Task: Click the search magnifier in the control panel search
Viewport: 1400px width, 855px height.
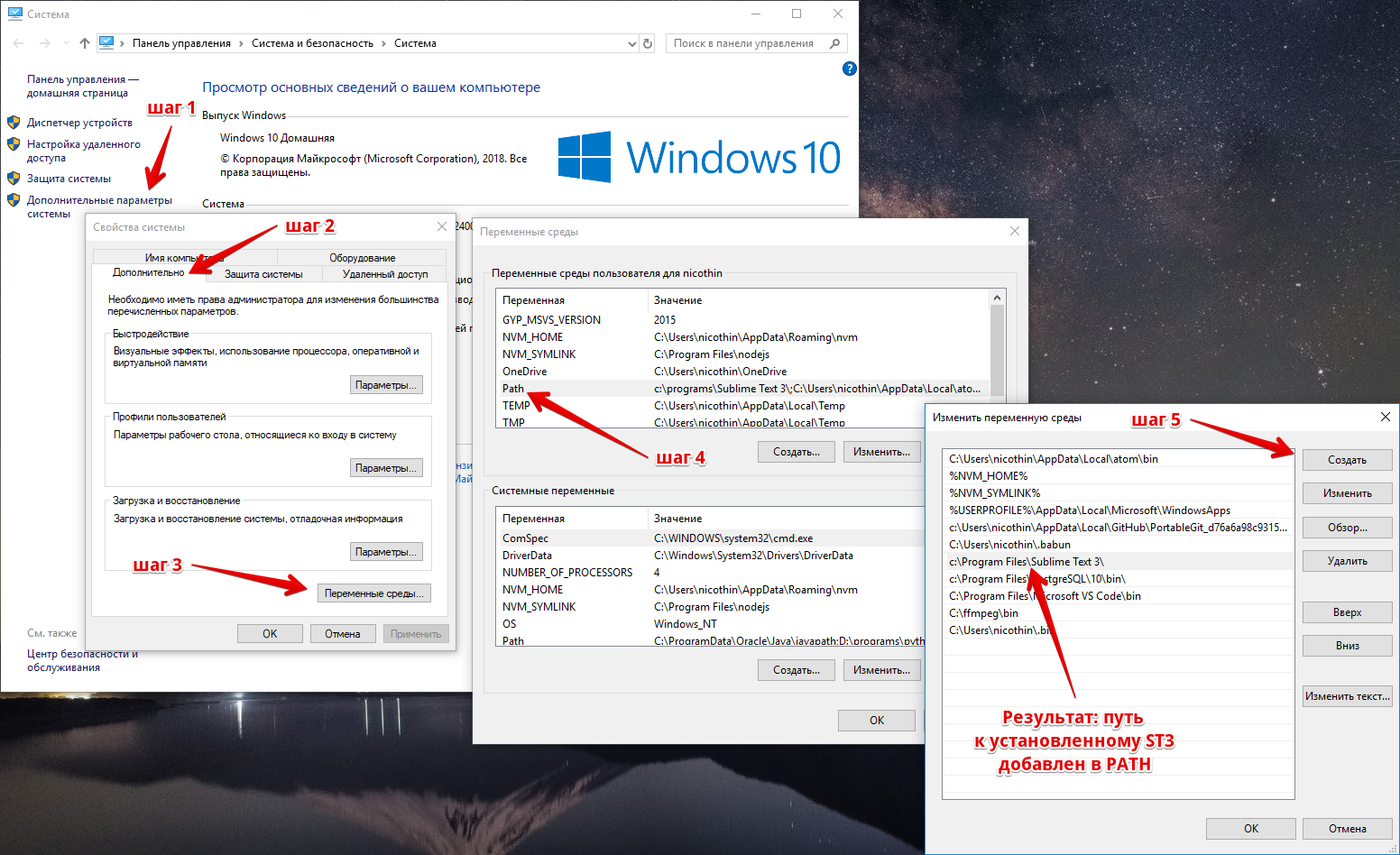Action: point(834,43)
